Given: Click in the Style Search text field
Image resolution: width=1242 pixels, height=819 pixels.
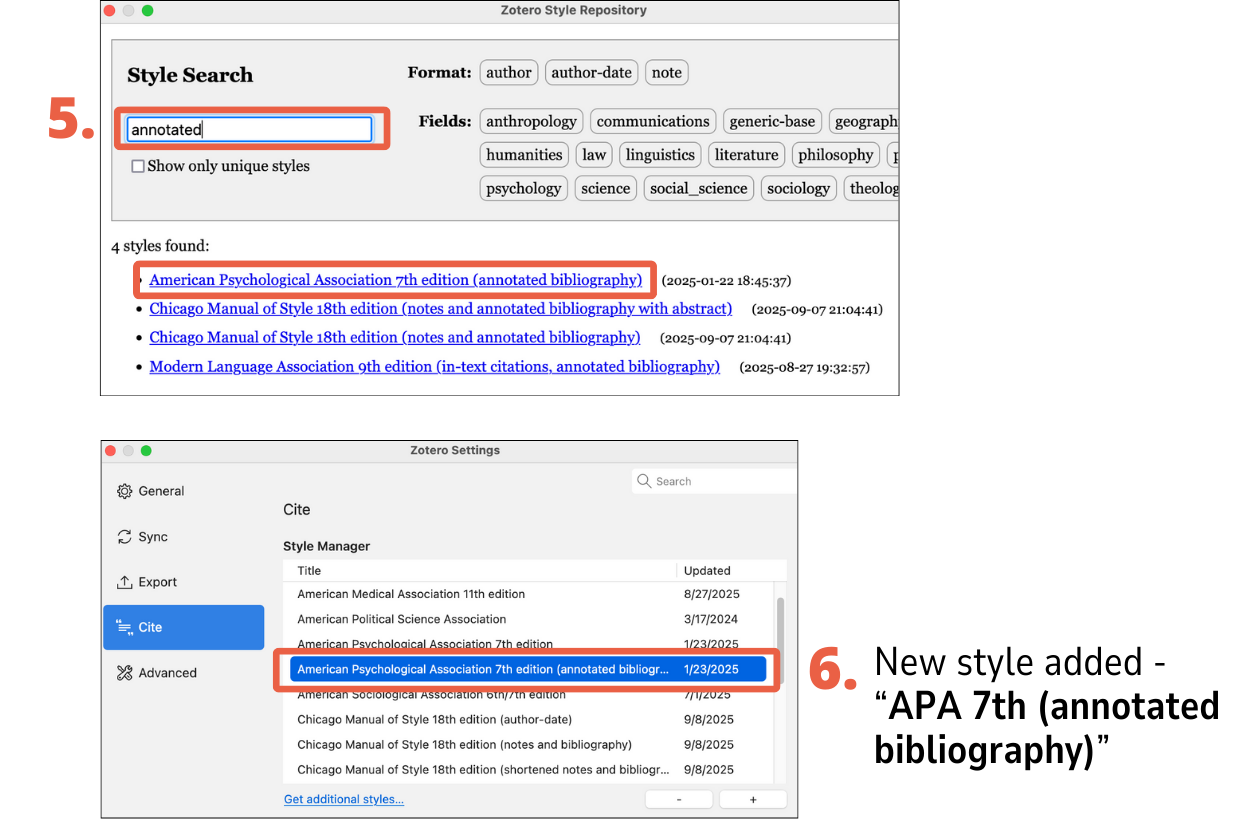Looking at the screenshot, I should pos(250,129).
